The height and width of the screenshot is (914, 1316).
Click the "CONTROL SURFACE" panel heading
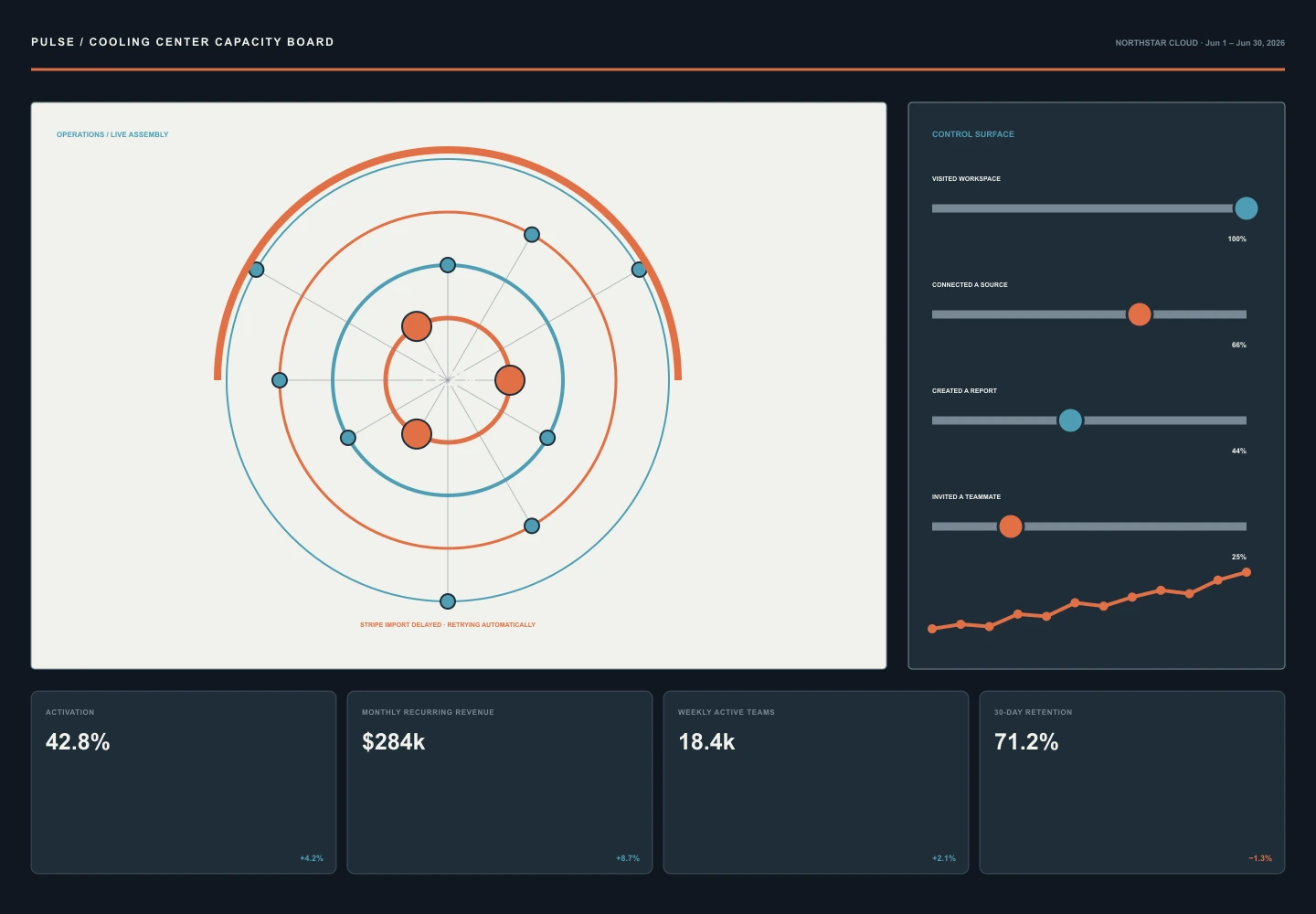973,134
